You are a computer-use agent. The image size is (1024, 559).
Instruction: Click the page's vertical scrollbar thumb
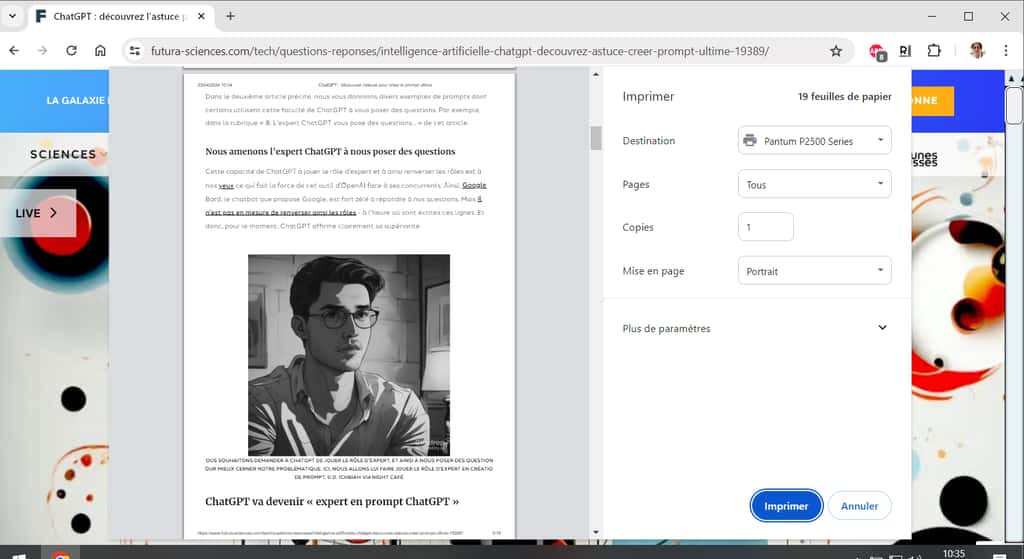1014,105
